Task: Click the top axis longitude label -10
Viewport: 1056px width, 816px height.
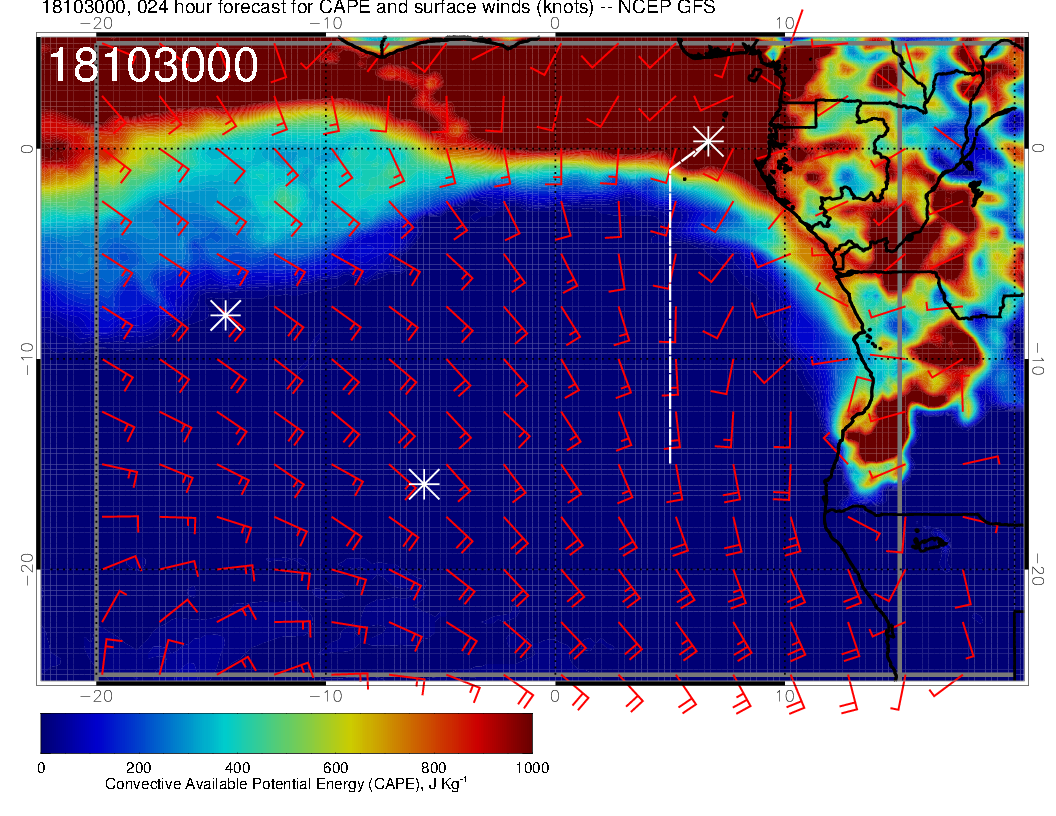Action: point(326,23)
